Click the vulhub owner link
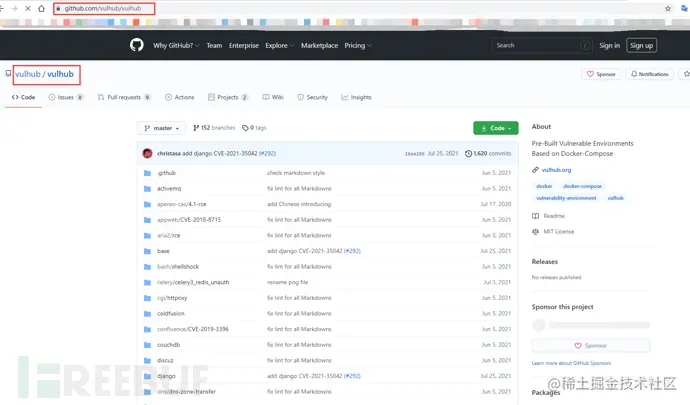 tap(28, 74)
